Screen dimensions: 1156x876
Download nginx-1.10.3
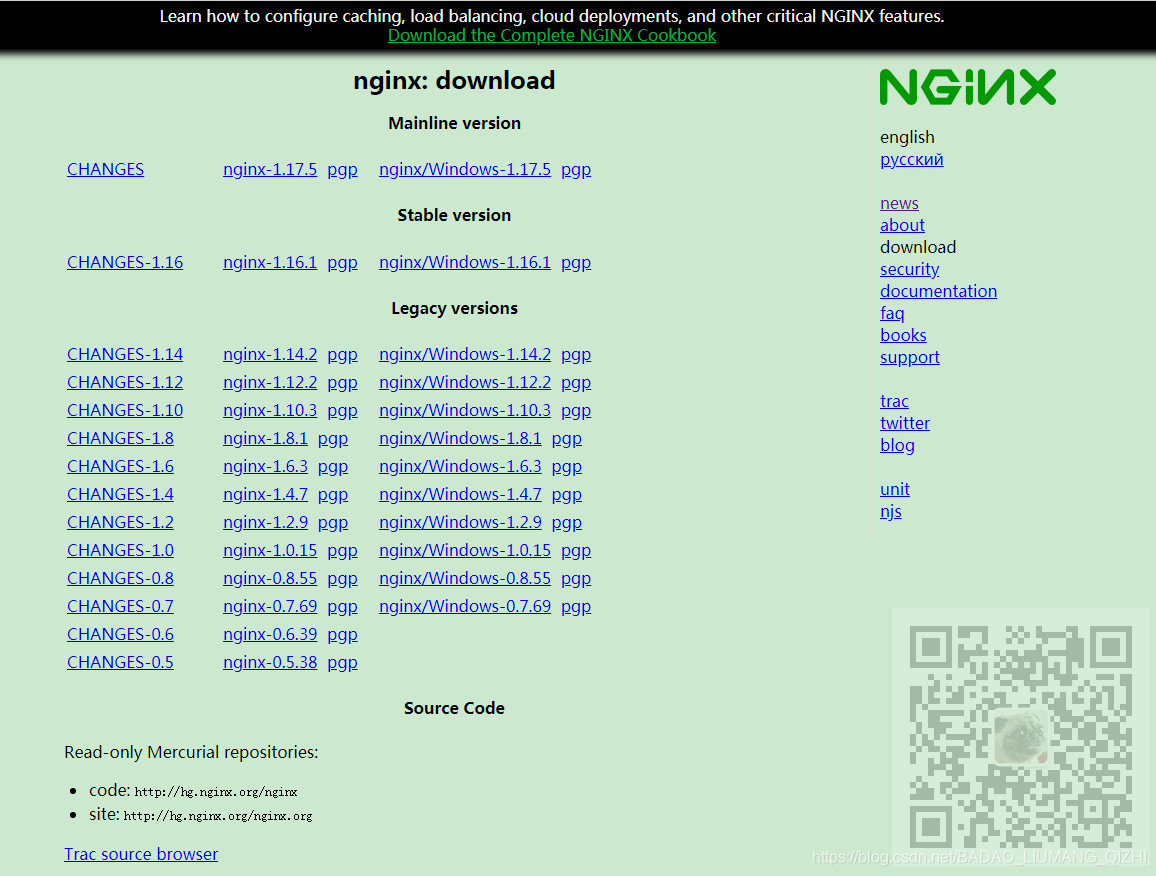tap(270, 411)
